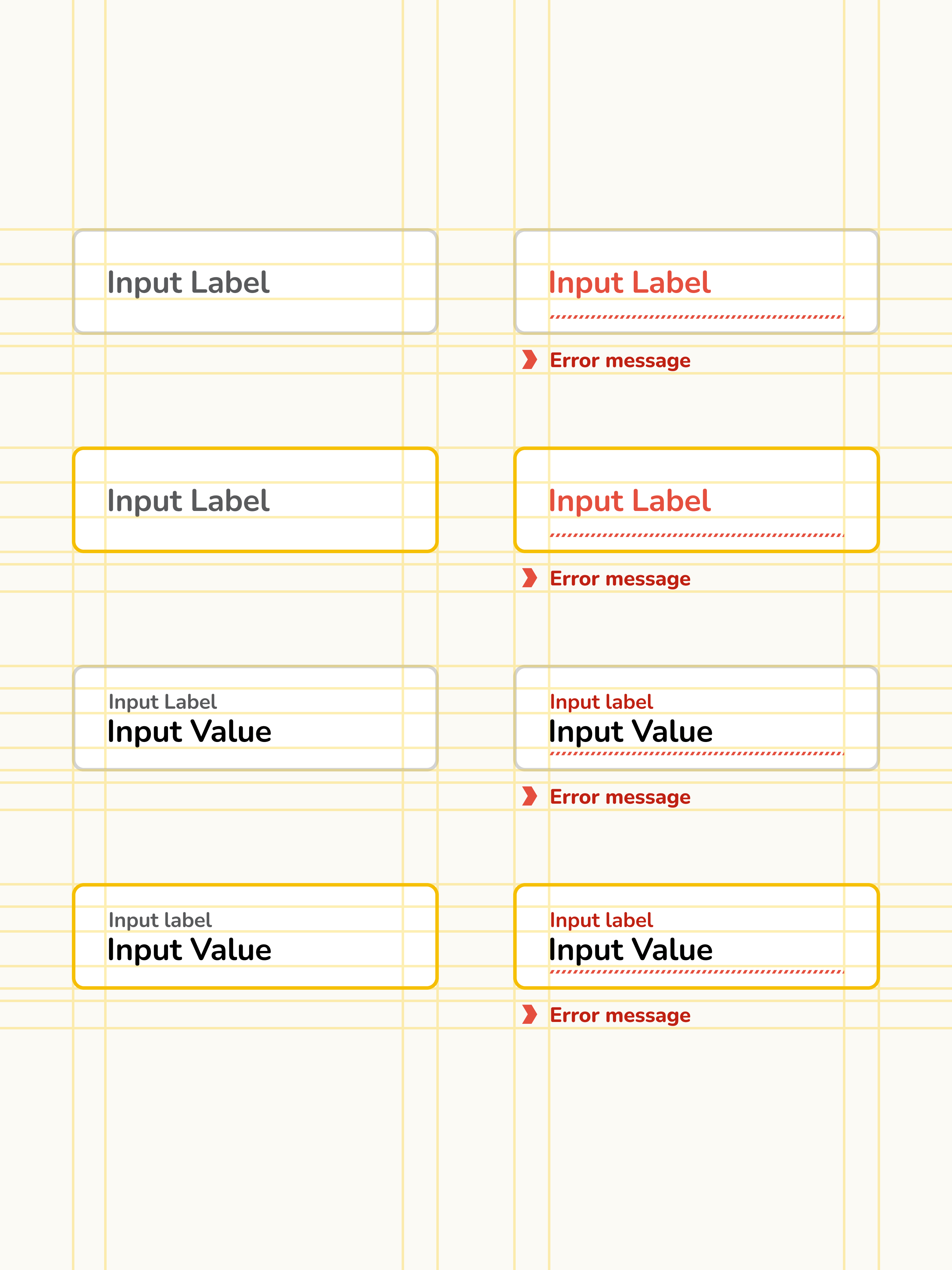Select the gray 'Input Label' placeholder in top-left field
The width and height of the screenshot is (952, 1270).
tap(189, 282)
